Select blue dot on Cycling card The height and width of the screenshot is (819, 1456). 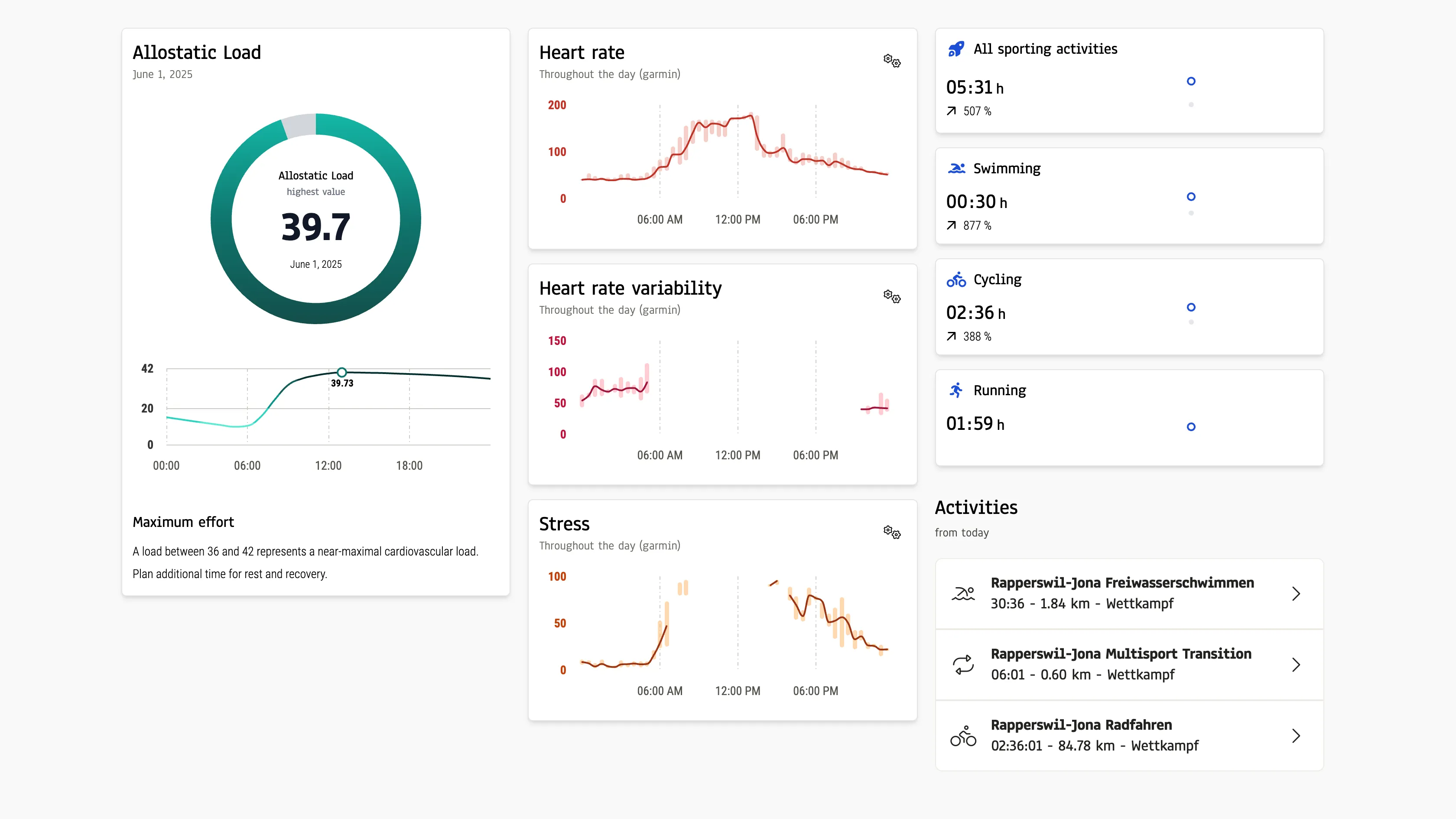[1191, 308]
